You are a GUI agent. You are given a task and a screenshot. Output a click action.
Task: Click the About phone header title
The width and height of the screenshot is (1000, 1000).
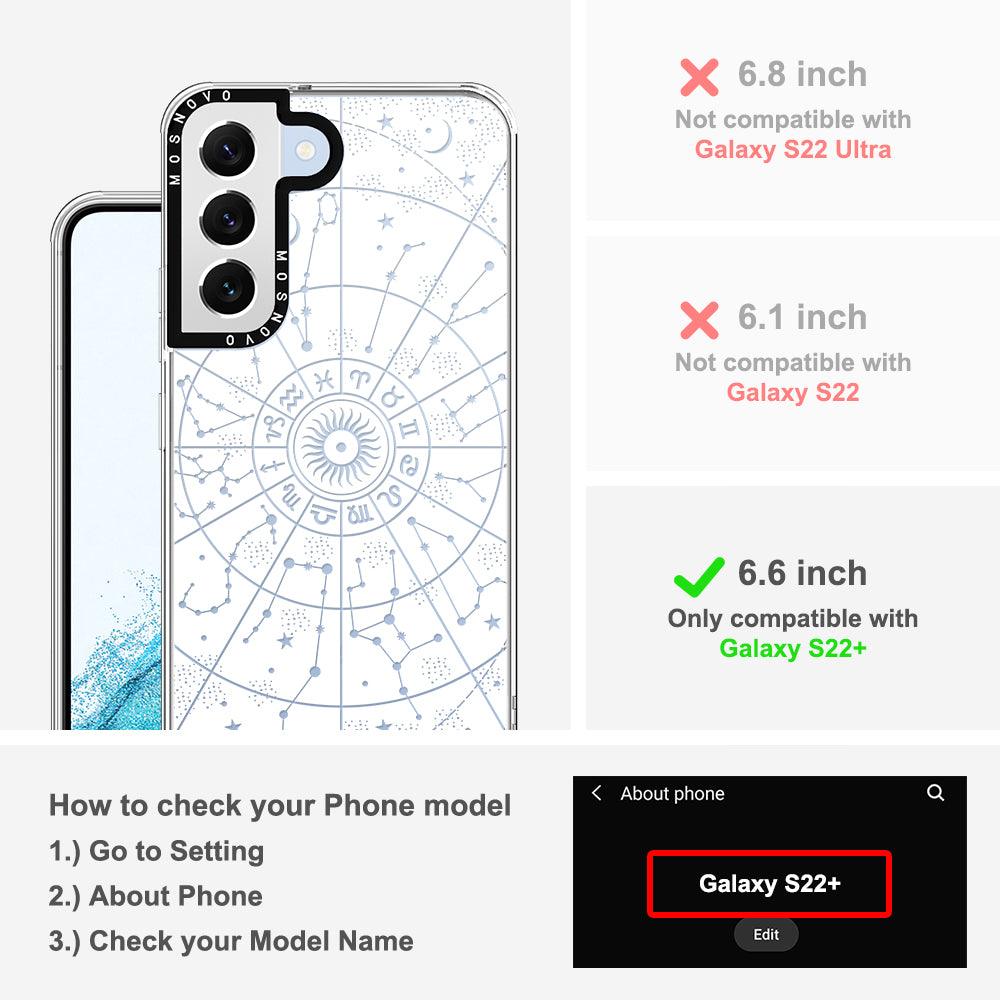672,793
